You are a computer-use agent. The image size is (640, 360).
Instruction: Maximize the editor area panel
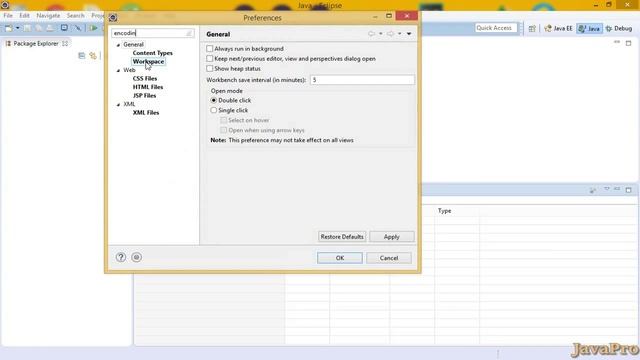point(629,43)
